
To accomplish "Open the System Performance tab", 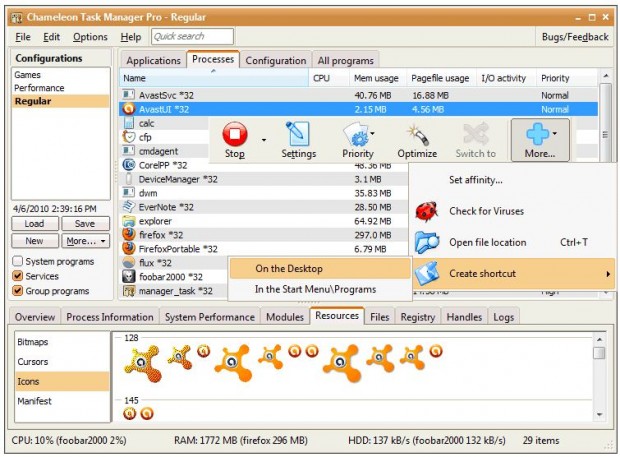I will 210,317.
